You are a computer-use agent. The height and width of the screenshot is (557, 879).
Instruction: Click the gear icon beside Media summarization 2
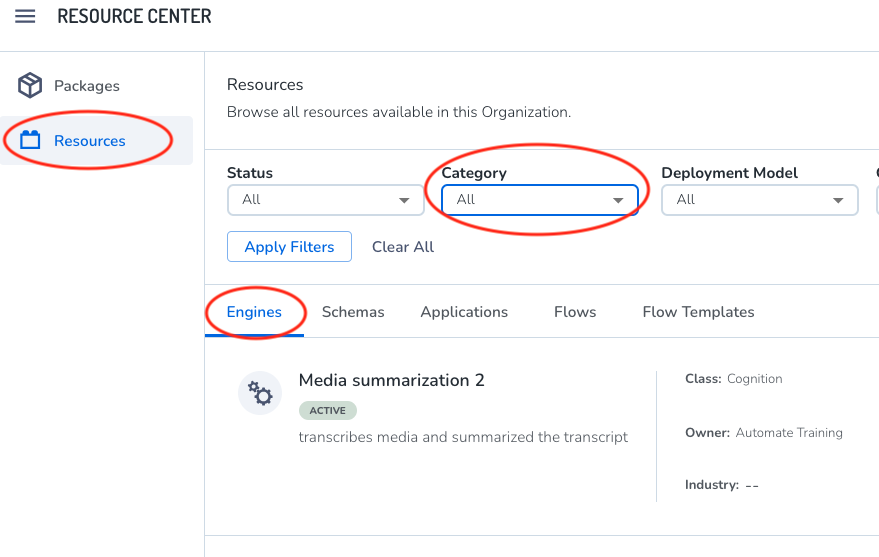click(x=260, y=393)
